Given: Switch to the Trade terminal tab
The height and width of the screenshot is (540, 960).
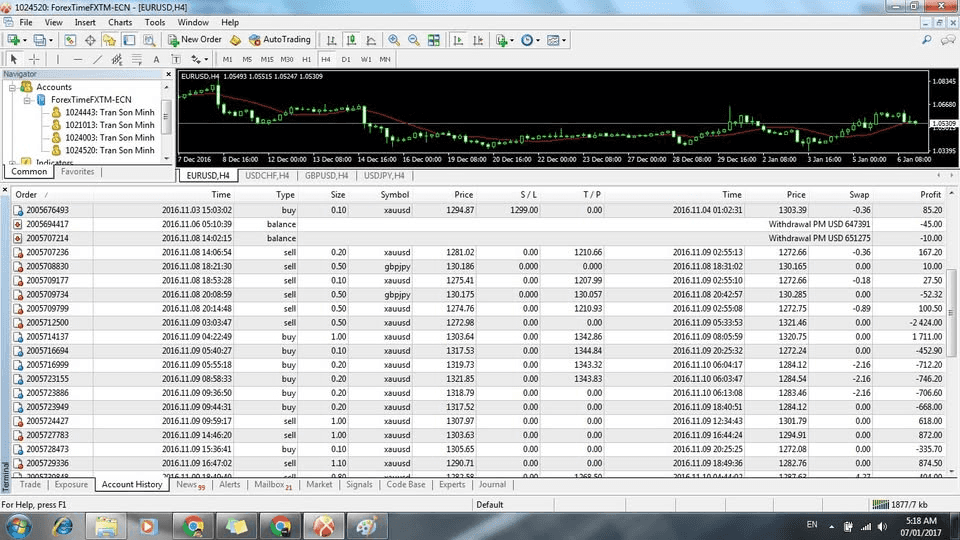Looking at the screenshot, I should click(30, 484).
